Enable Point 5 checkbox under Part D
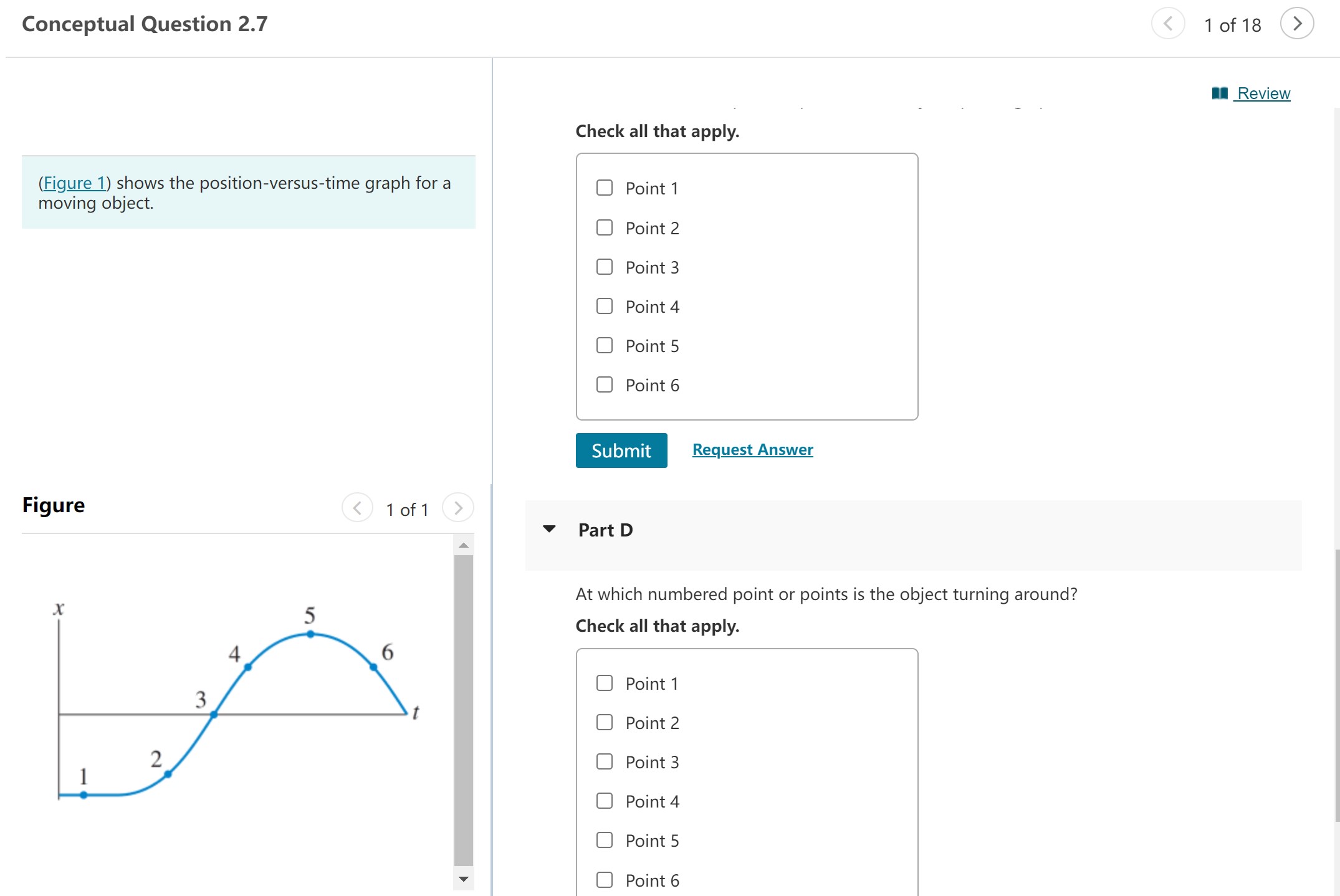Screen dimensions: 1340x896 [604, 840]
